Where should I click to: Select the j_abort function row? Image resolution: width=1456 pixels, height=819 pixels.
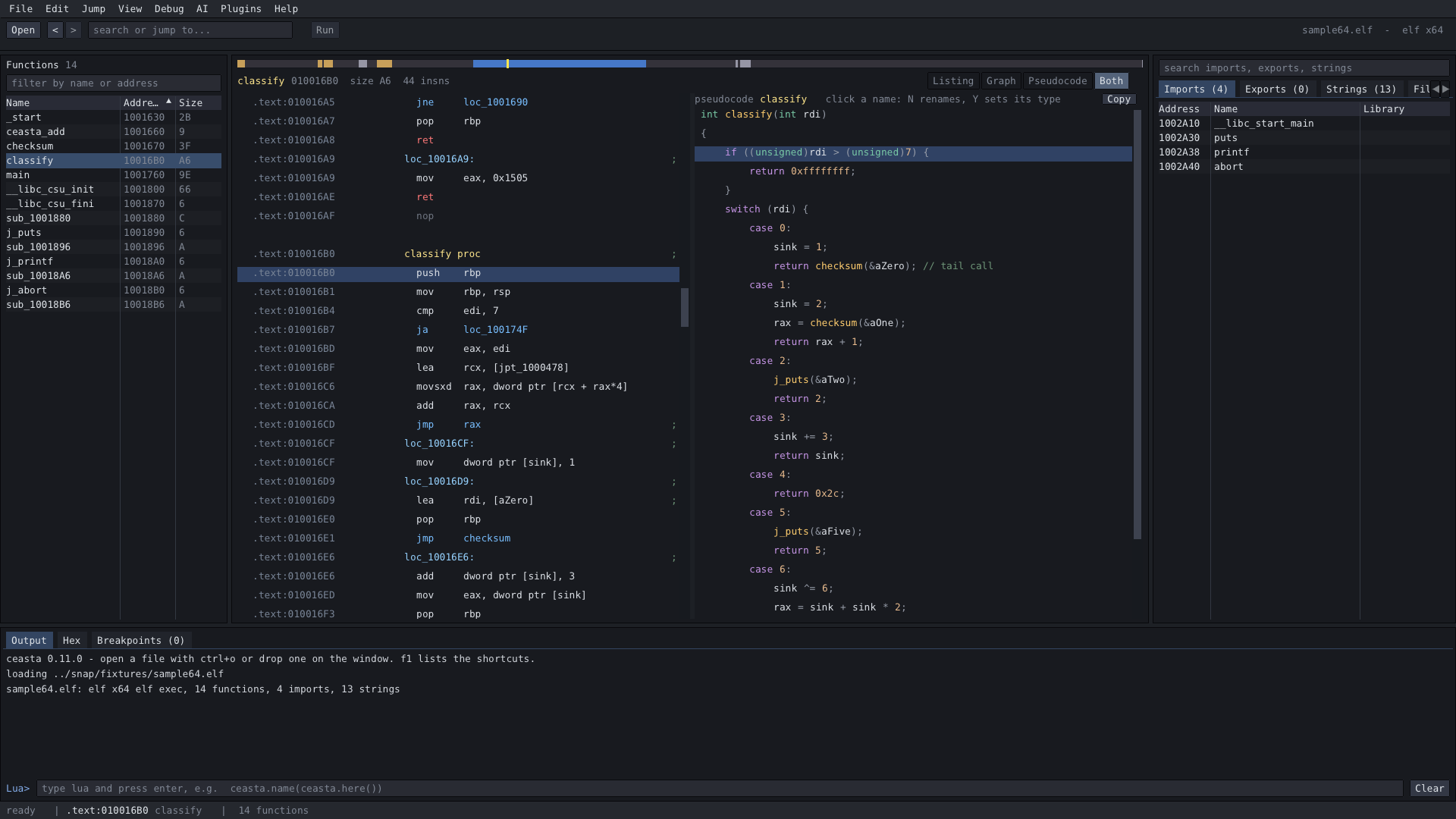click(114, 290)
